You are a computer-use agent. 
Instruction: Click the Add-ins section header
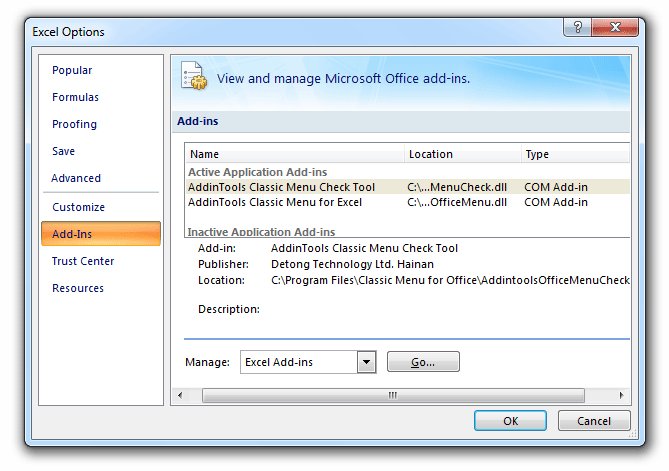[198, 121]
